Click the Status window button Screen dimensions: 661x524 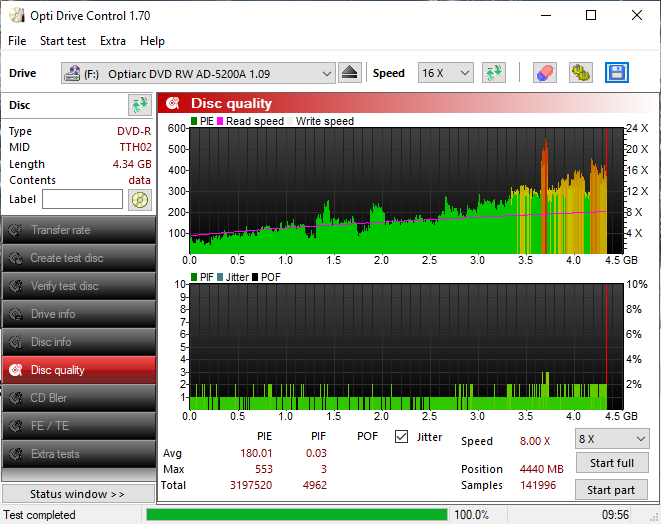78,494
